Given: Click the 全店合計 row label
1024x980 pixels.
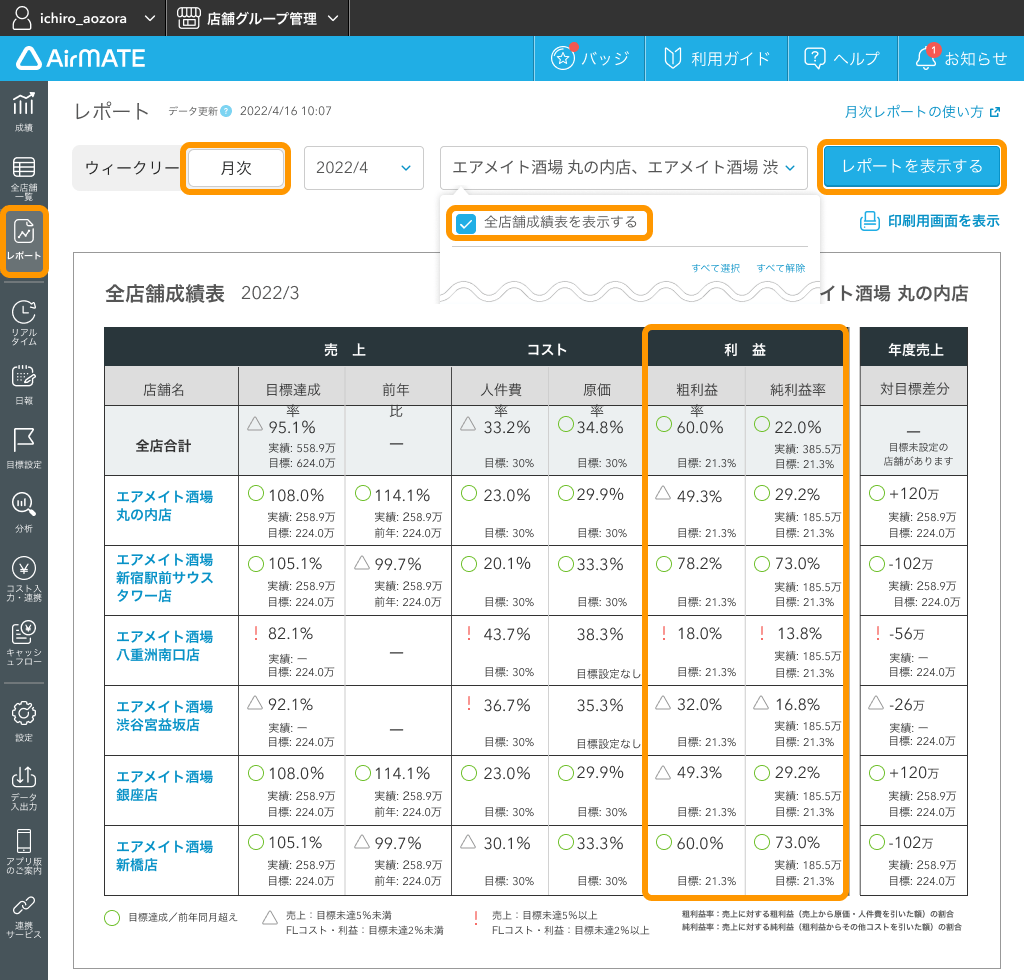Looking at the screenshot, I should [x=163, y=446].
